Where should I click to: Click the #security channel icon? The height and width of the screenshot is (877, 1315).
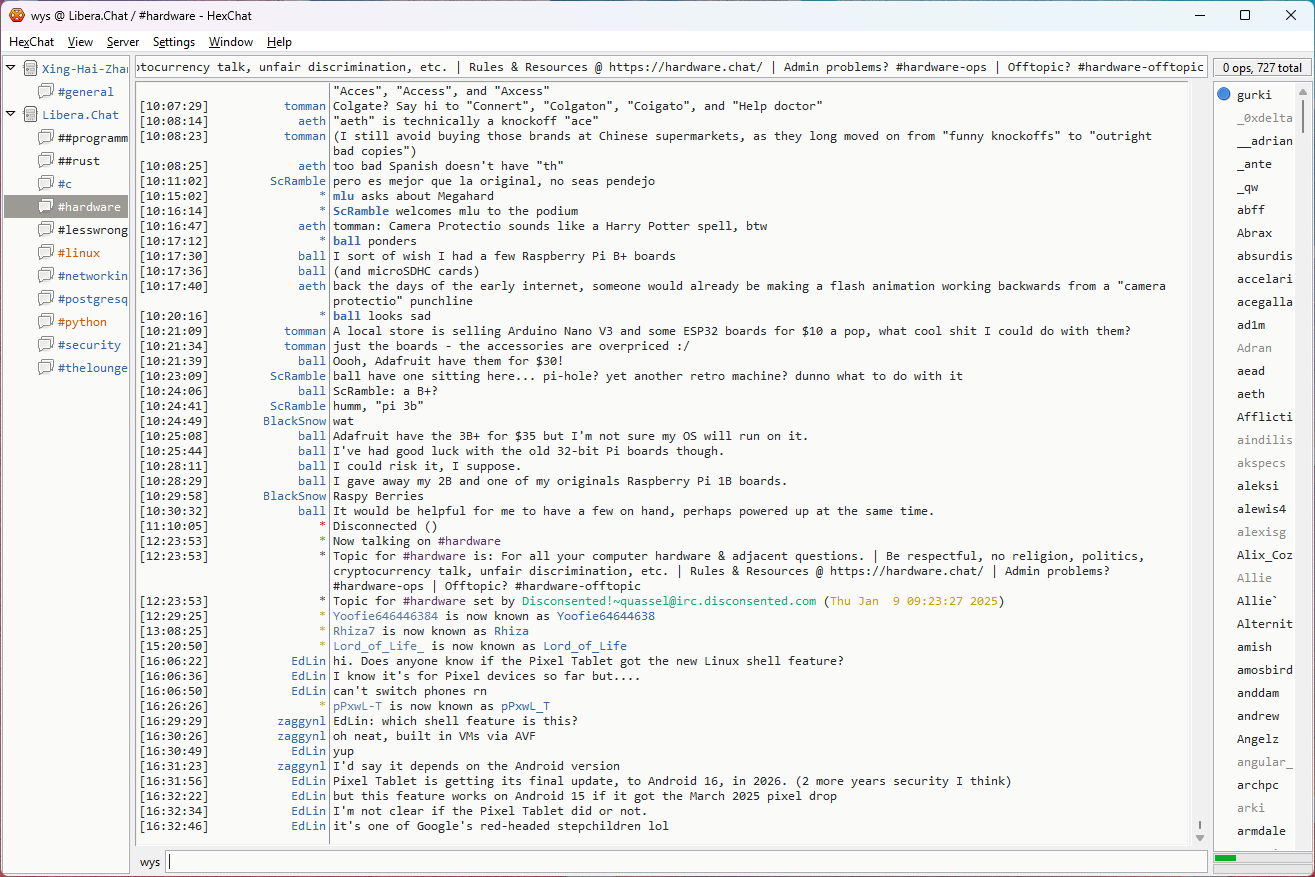coord(45,345)
